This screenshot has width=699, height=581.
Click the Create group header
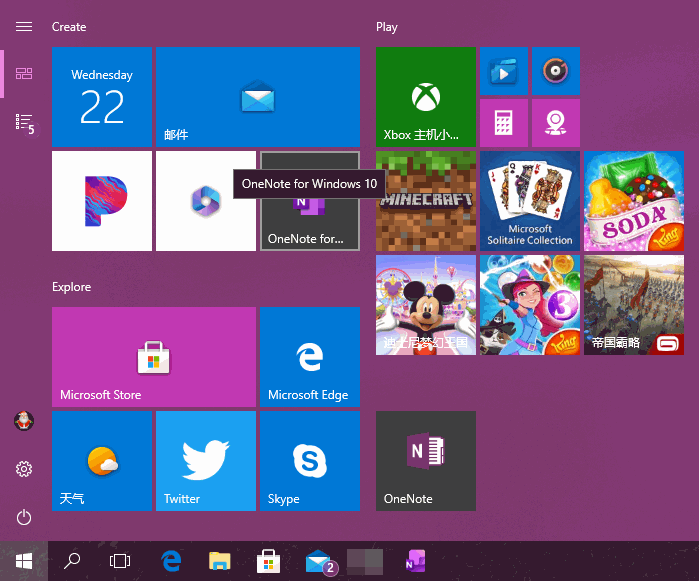point(69,27)
